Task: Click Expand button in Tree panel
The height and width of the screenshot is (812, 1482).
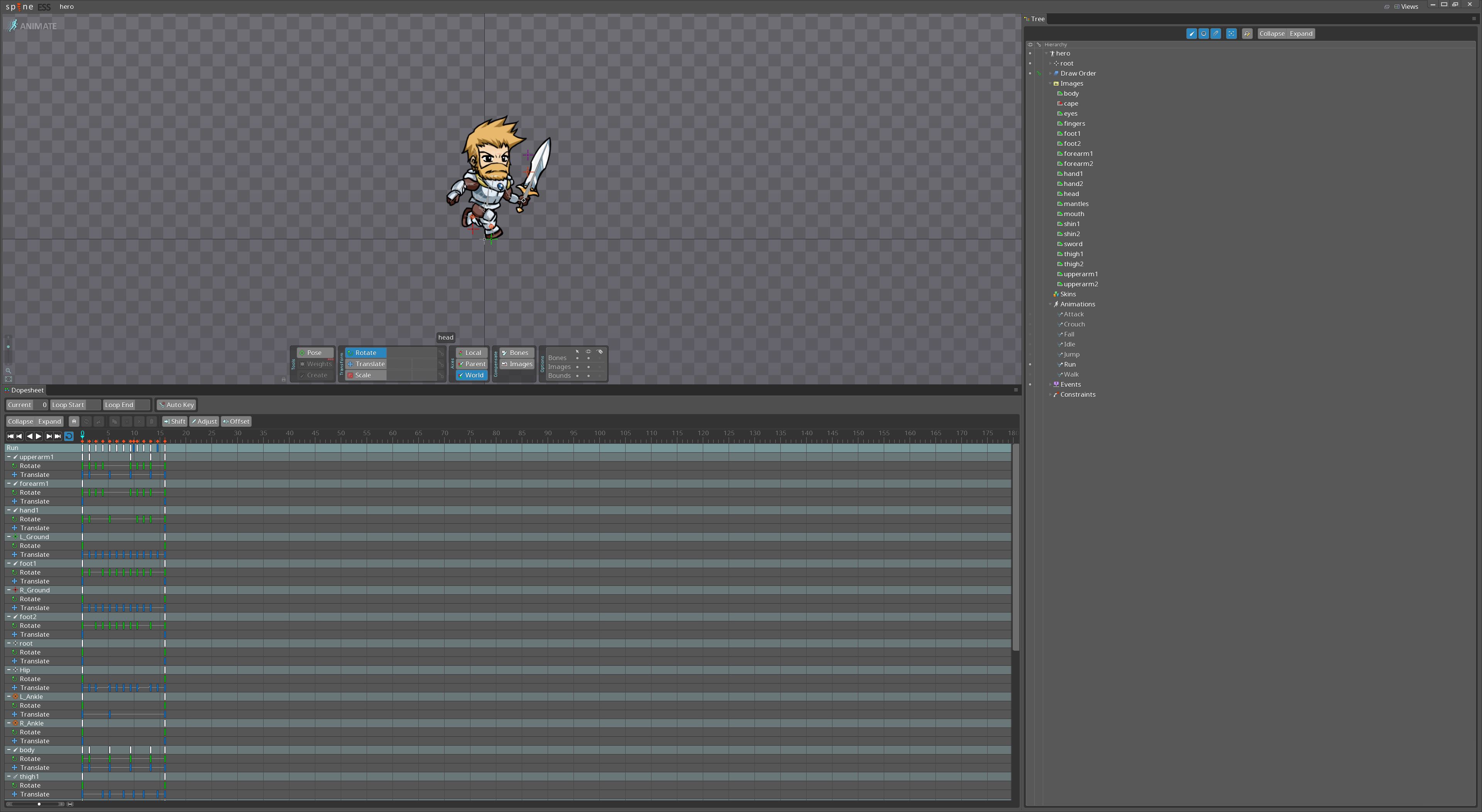Action: pos(1301,33)
